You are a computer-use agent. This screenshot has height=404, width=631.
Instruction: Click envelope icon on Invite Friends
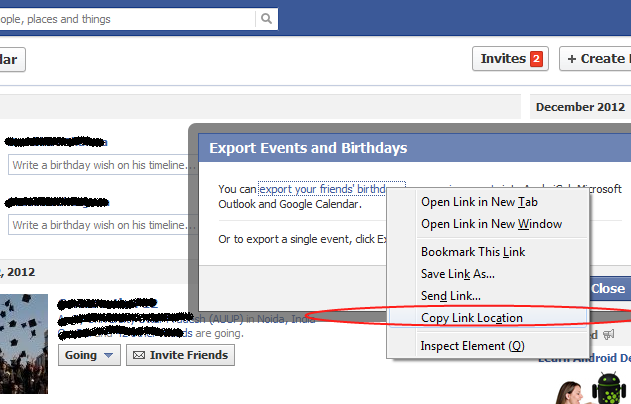[x=140, y=355]
